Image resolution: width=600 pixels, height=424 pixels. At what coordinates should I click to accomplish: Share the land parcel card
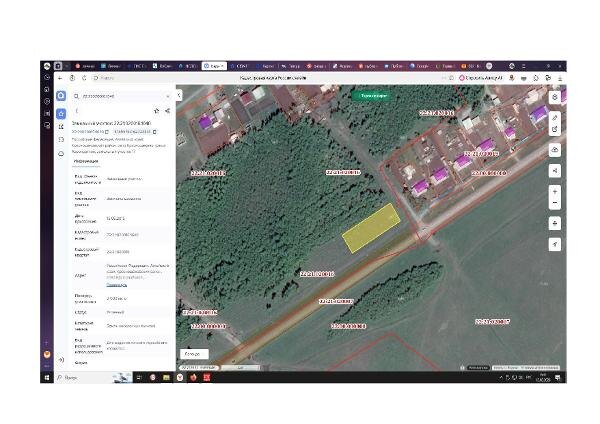(167, 111)
